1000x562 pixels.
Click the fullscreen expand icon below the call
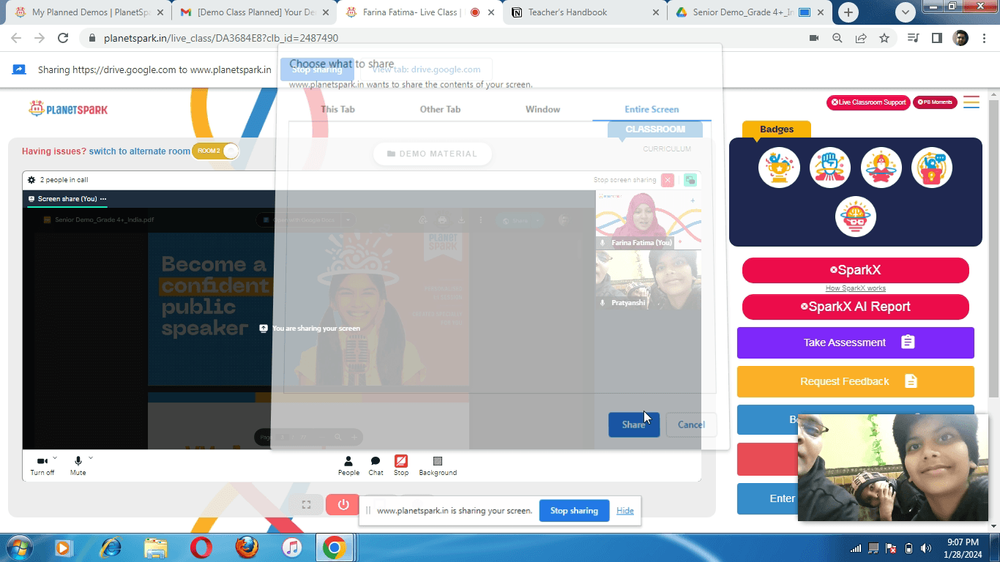(x=306, y=505)
